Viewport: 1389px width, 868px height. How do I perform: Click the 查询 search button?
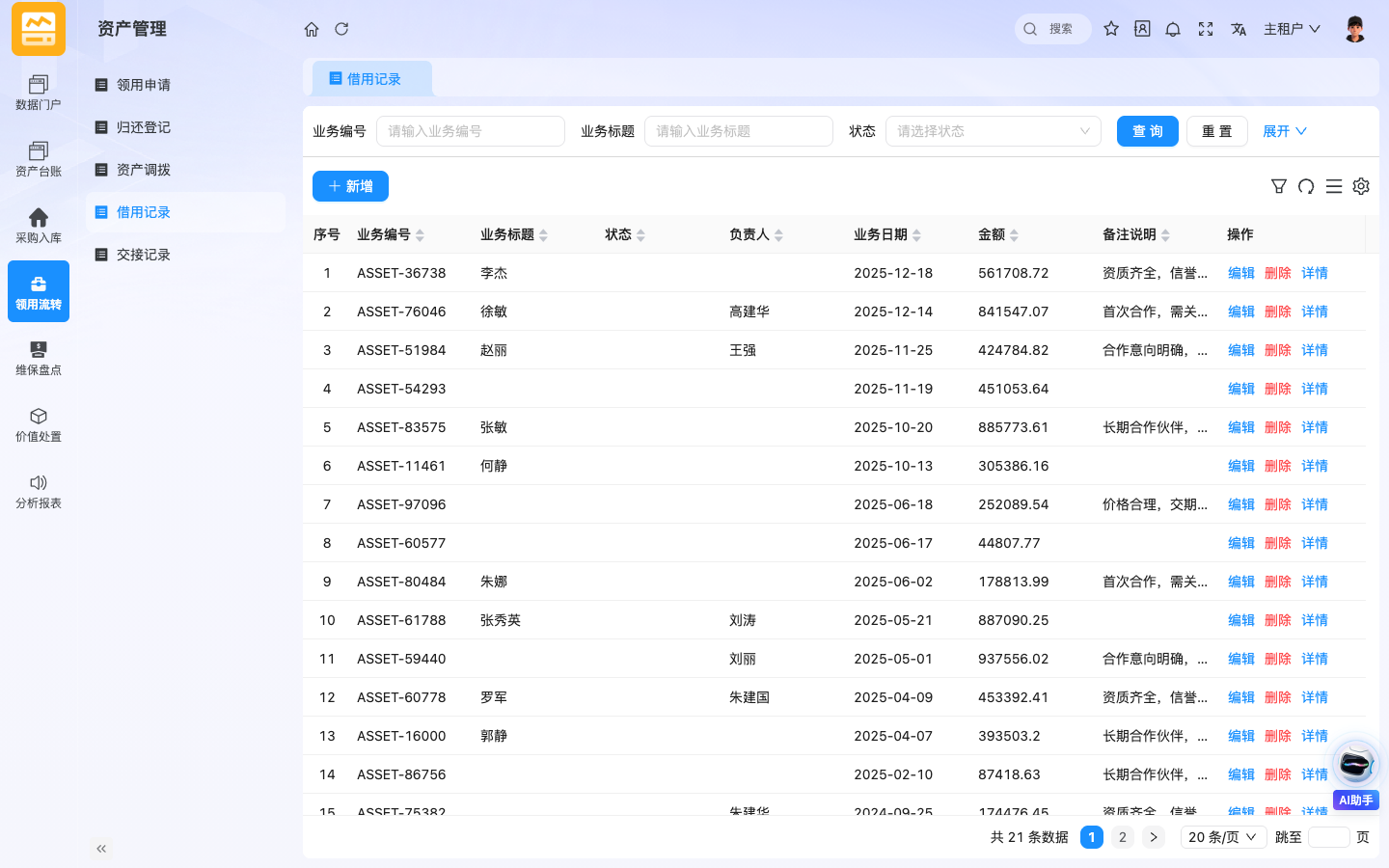click(x=1148, y=131)
